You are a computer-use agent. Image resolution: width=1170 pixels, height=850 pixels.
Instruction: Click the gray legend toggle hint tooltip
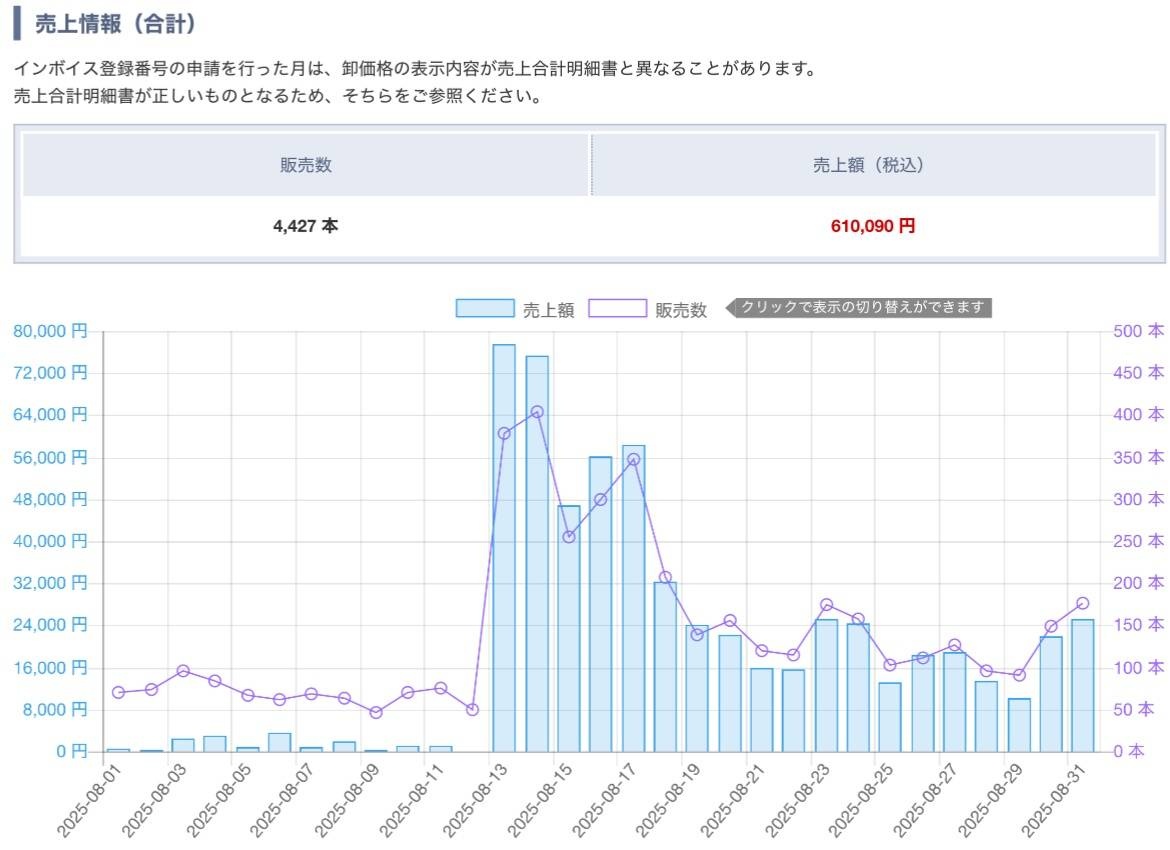coord(864,308)
